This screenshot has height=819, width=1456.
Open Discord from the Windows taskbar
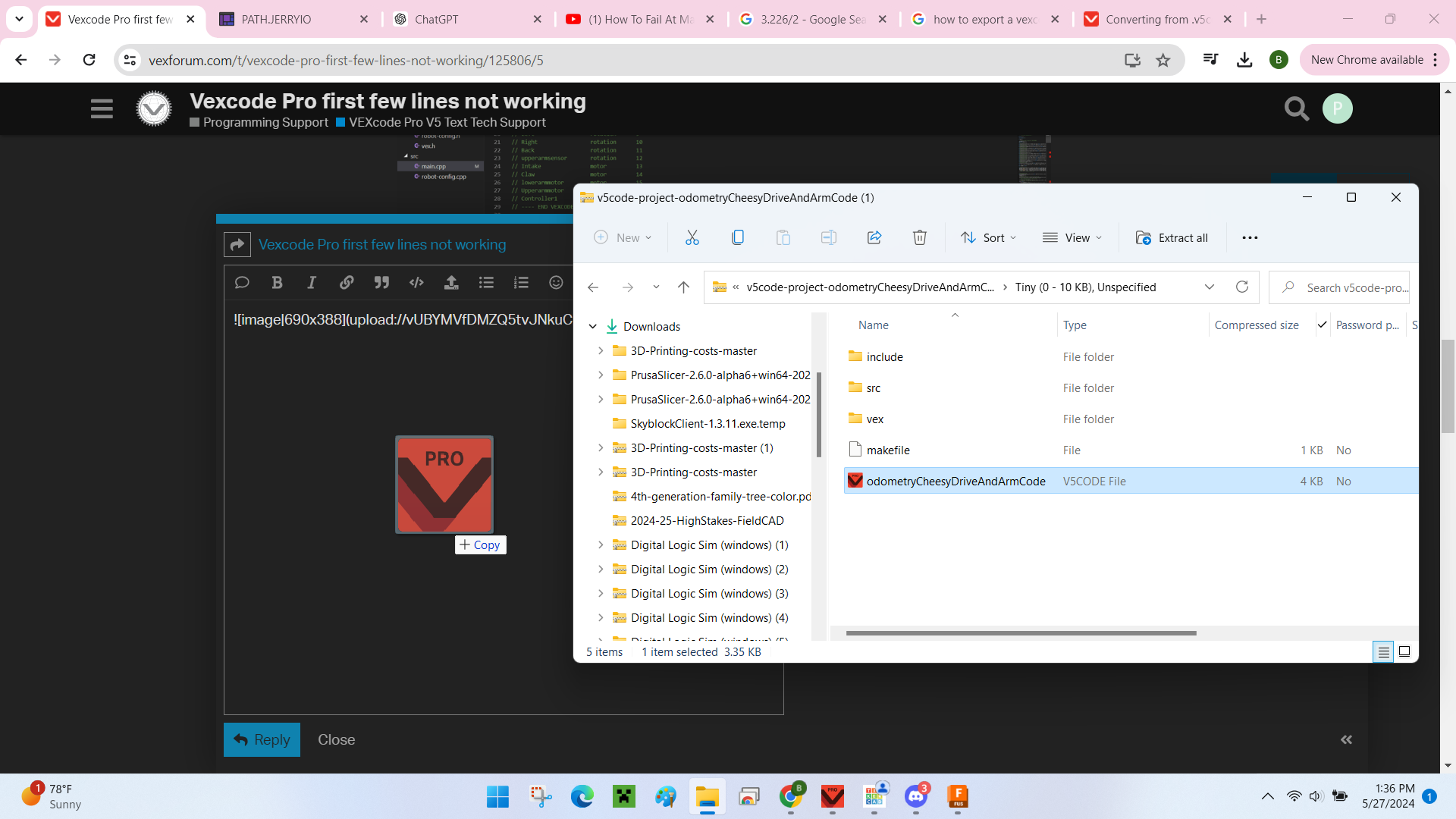tap(916, 796)
